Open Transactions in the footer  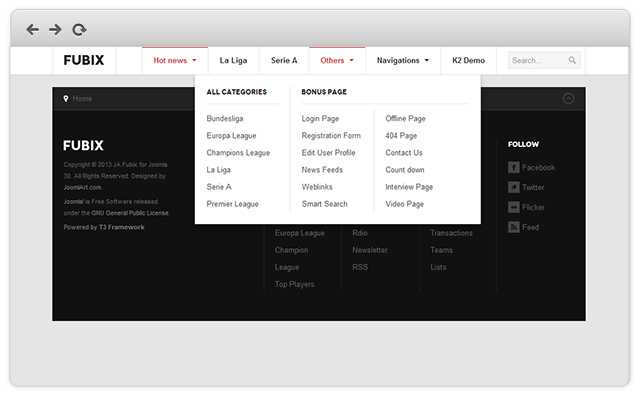(x=451, y=233)
